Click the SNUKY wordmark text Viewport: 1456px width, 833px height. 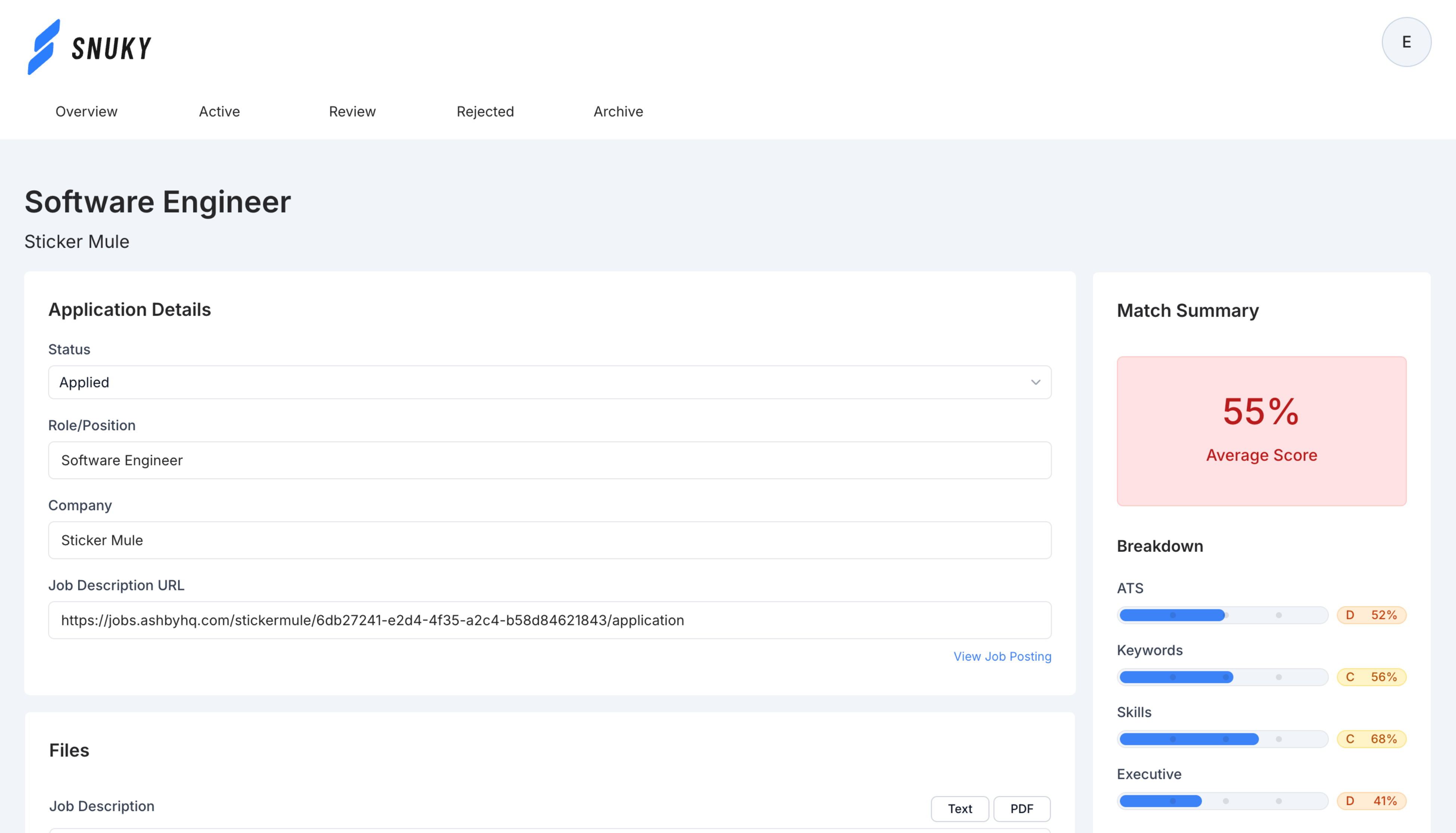112,48
